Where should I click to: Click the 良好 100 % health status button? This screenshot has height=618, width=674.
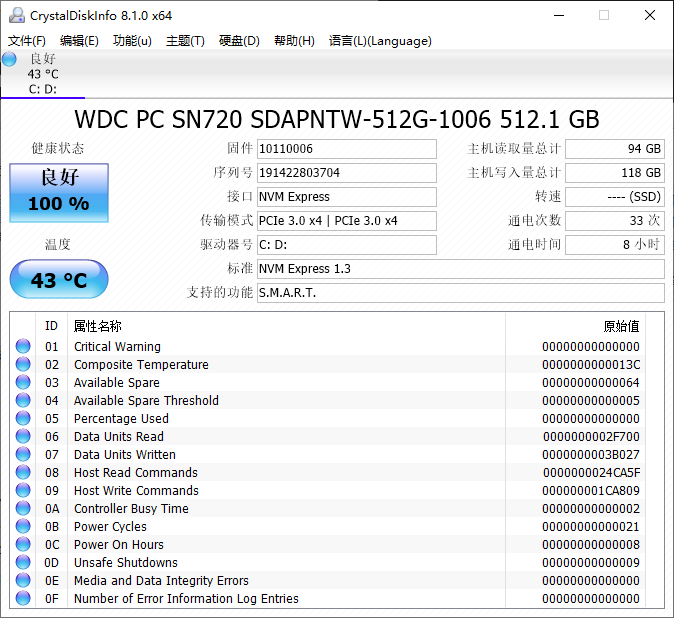tap(59, 193)
